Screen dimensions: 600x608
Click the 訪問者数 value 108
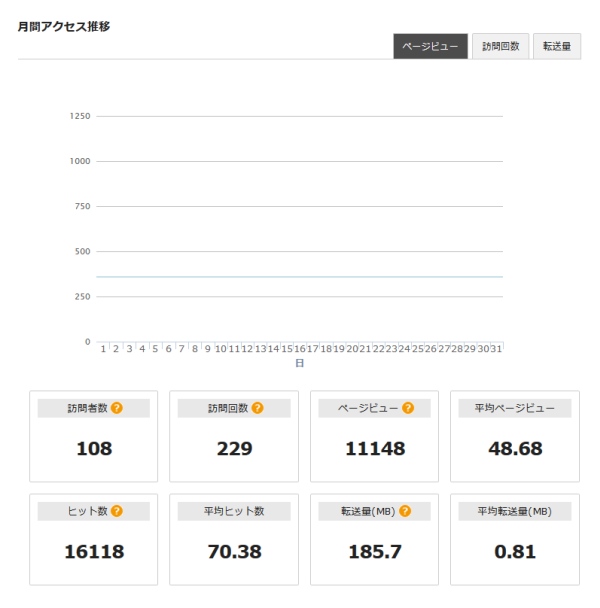tap(94, 449)
